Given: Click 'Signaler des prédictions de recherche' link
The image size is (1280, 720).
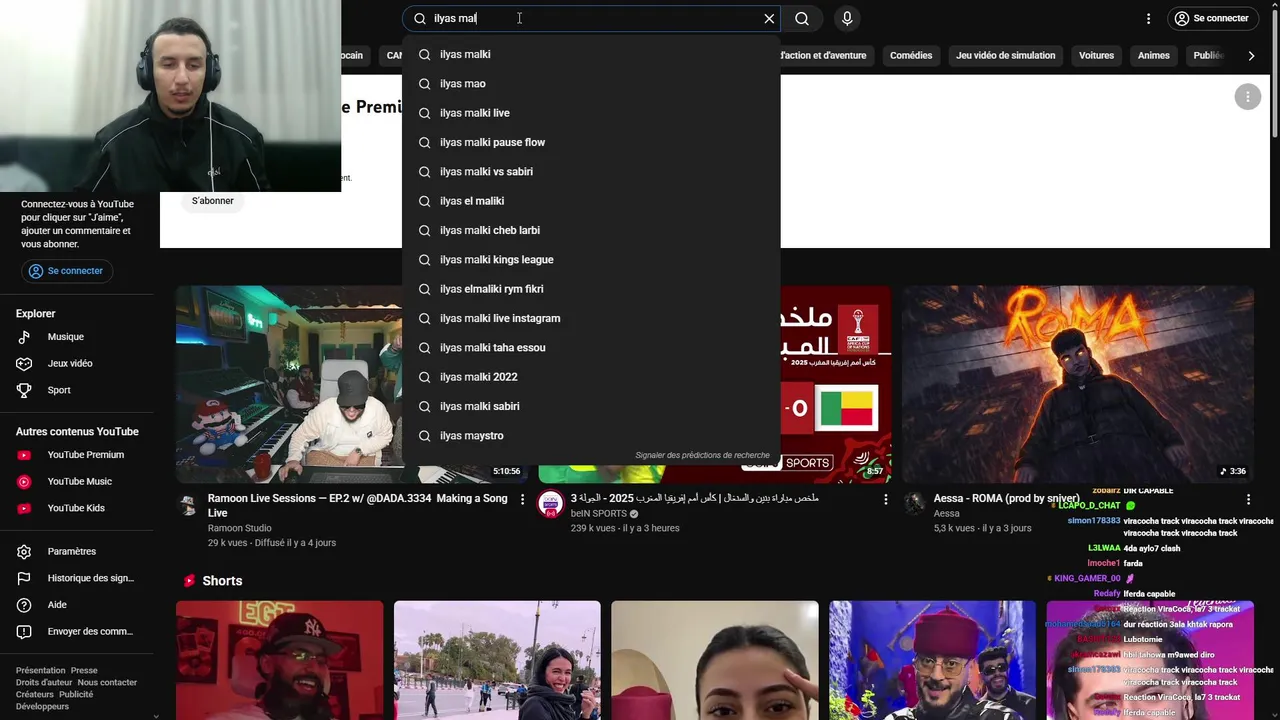Looking at the screenshot, I should 702,455.
